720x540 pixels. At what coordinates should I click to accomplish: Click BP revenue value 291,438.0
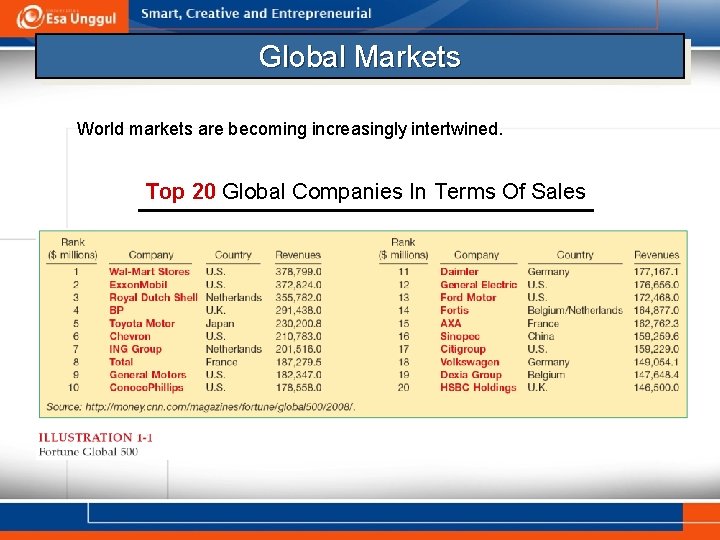coord(298,310)
